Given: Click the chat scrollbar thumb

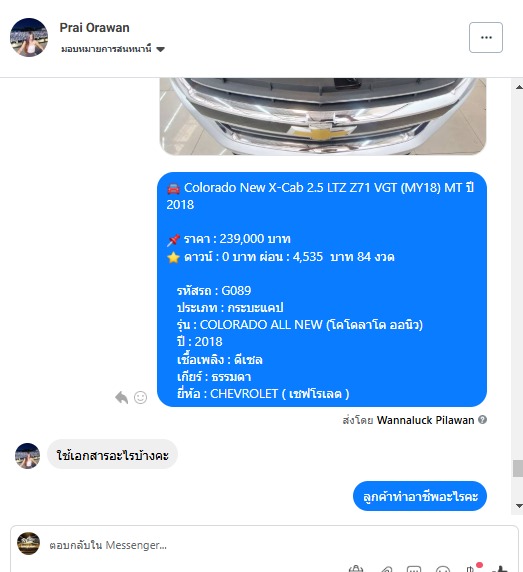Looking at the screenshot, I should 518,468.
